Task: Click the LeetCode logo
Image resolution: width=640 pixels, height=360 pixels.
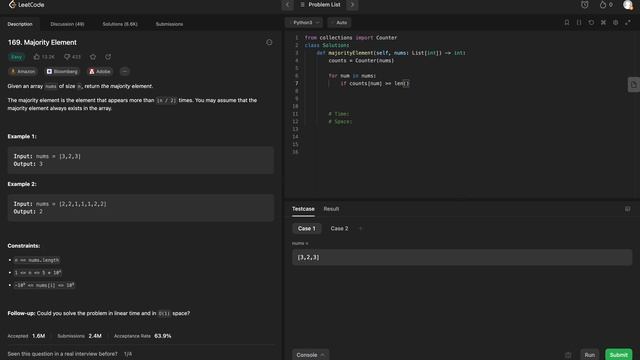Action: [x=27, y=5]
